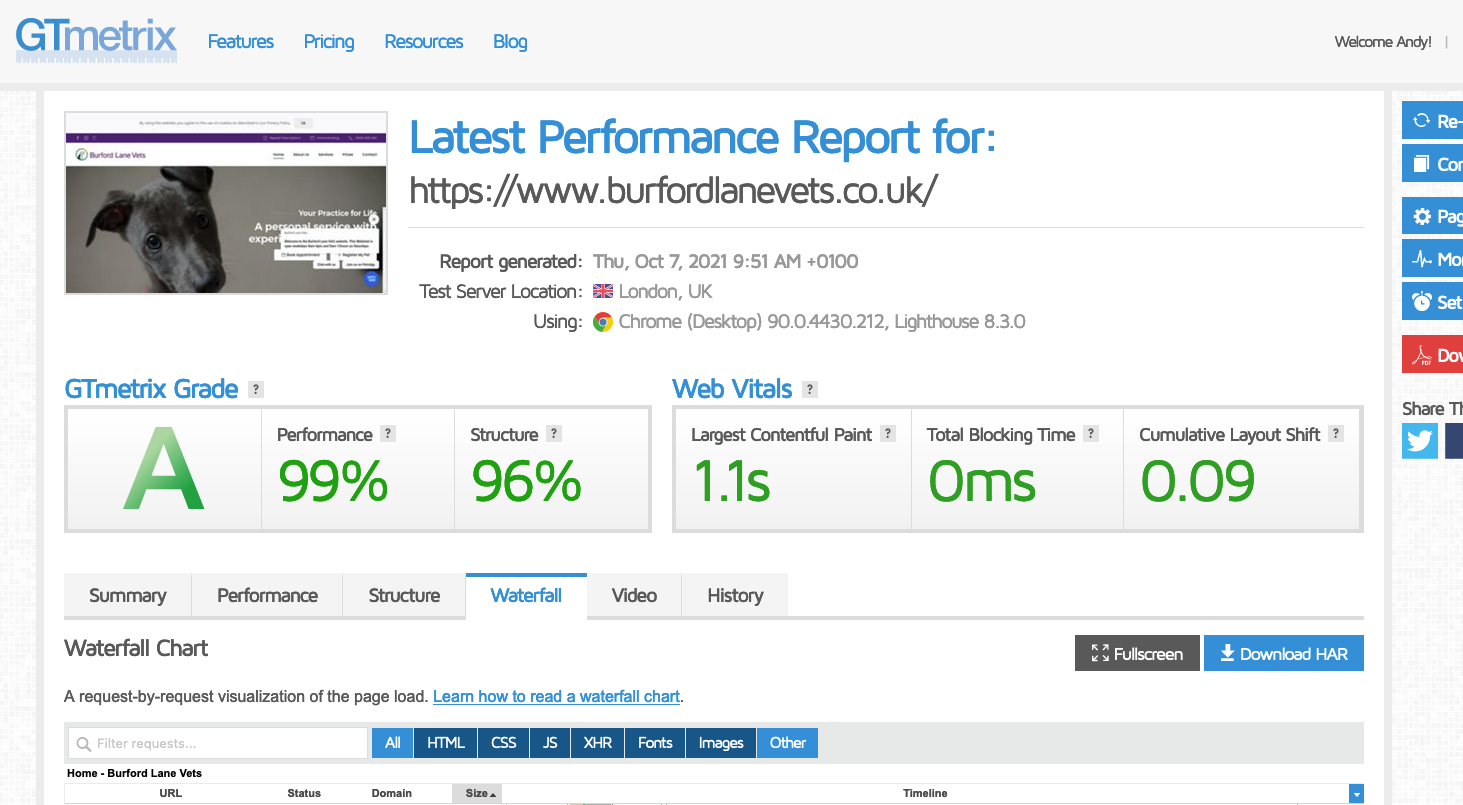Click the 1.1s Largest Contentful Paint value
Screen dimensions: 1463x805
coord(732,482)
